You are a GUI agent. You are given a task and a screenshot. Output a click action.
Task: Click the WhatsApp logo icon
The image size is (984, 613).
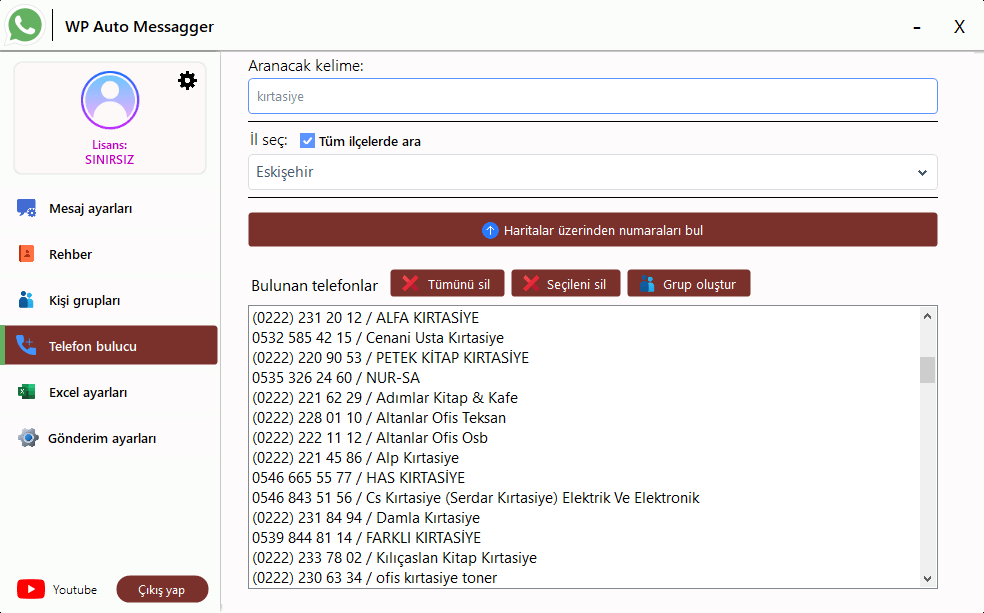(x=24, y=26)
